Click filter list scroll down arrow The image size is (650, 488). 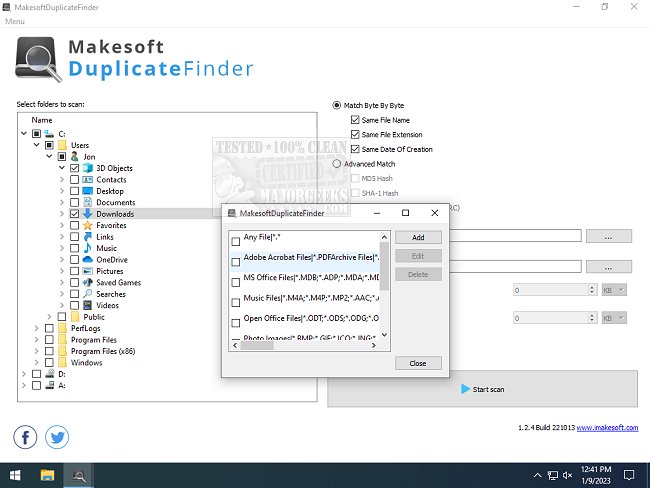click(x=384, y=335)
